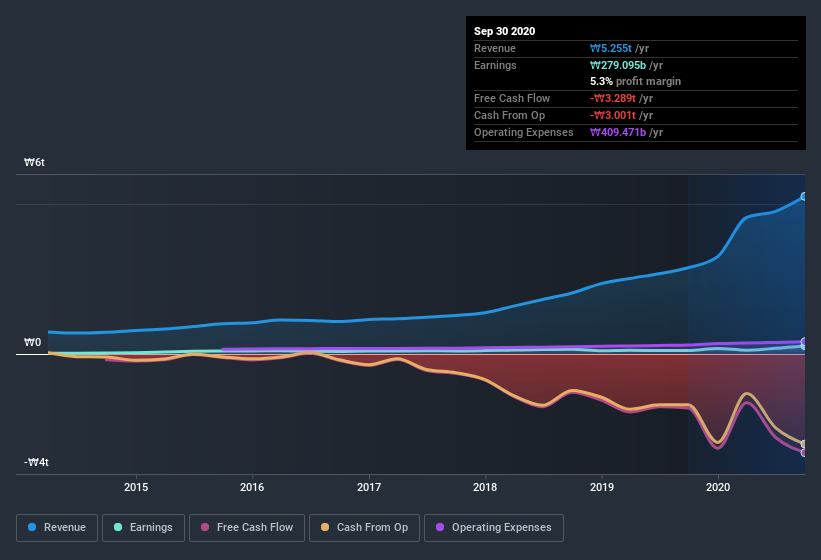Toggle the Free Cash Flow legend item
Screen dimensions: 821x560
(247, 527)
